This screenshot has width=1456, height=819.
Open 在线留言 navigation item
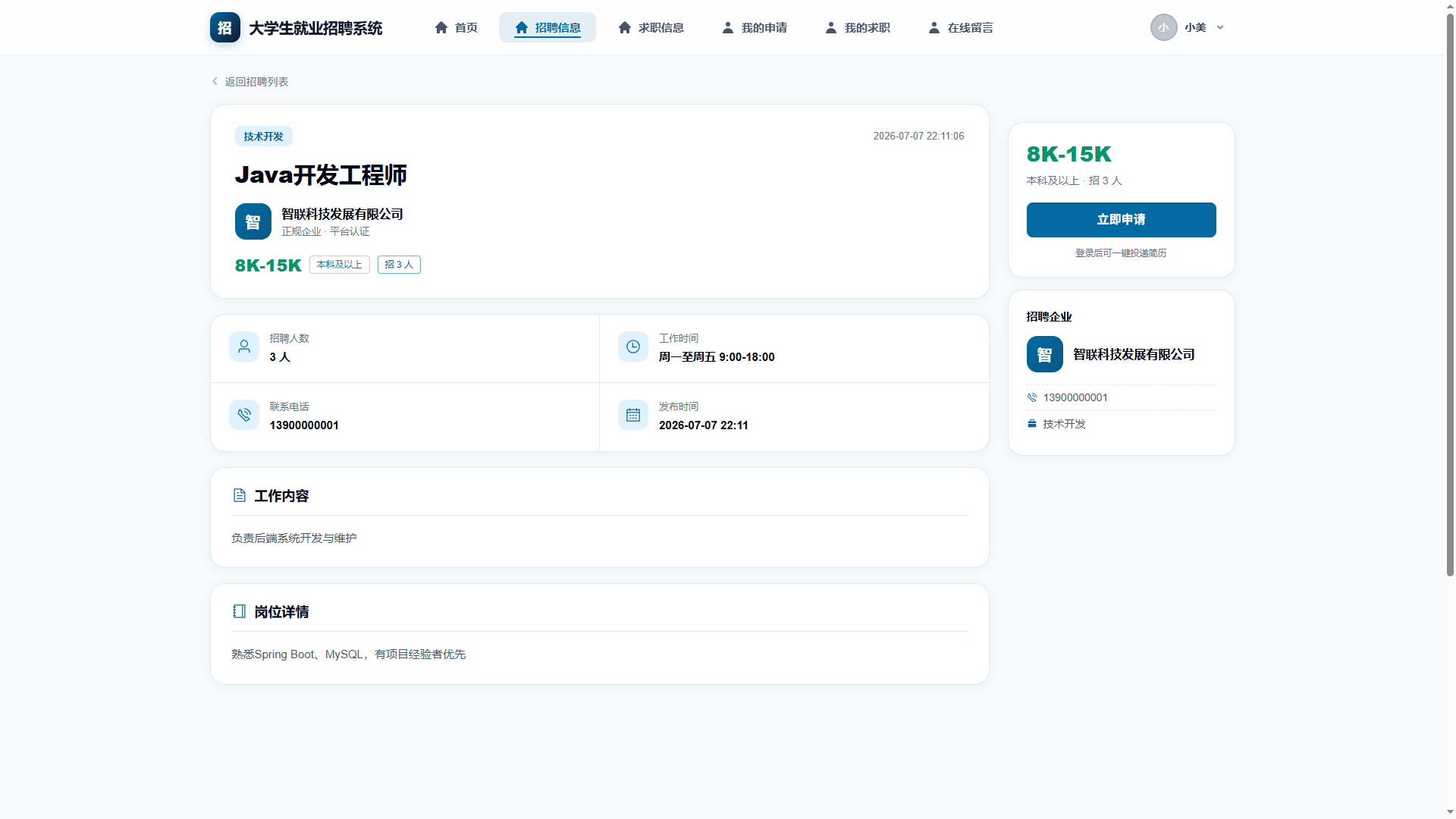[961, 27]
